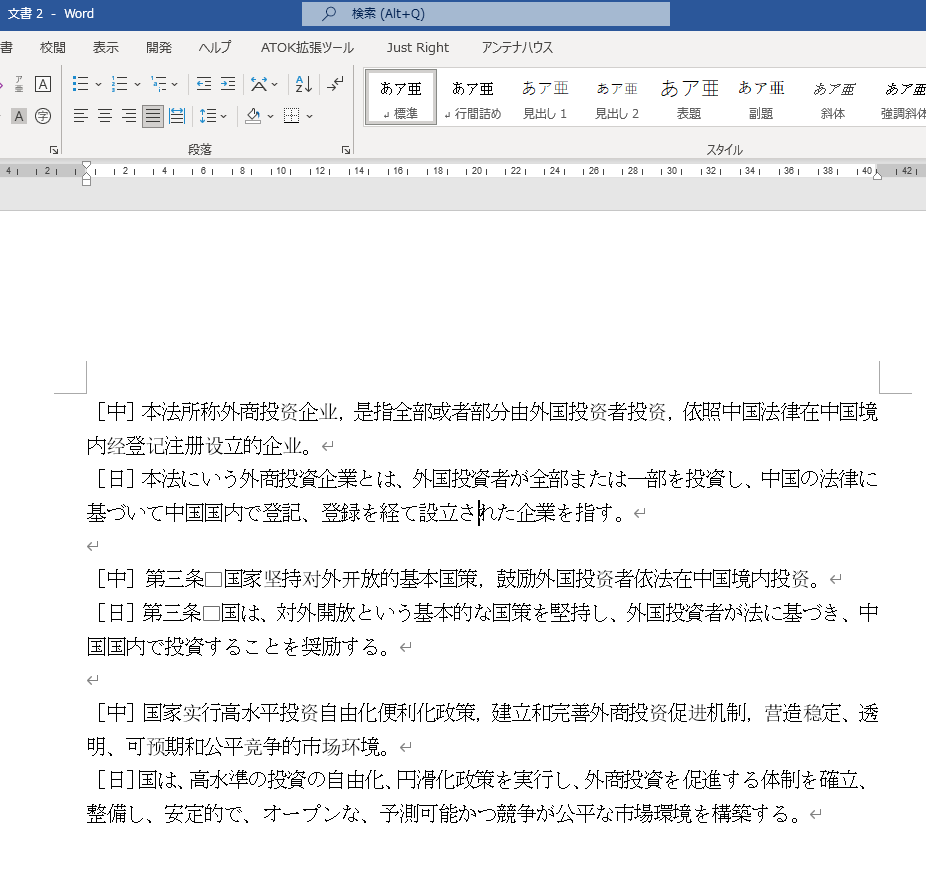The width and height of the screenshot is (926, 884).
Task: Apply the 標準 style
Action: [x=400, y=97]
